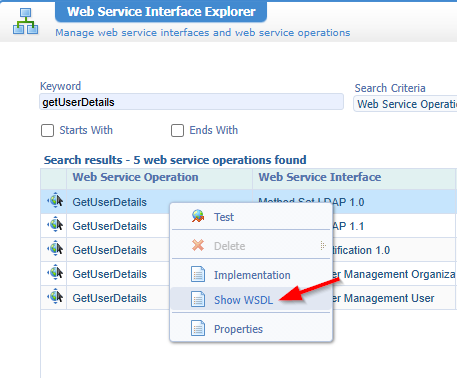457x378 pixels.
Task: Click the operation icon in the Management Organization row
Action: (55, 273)
